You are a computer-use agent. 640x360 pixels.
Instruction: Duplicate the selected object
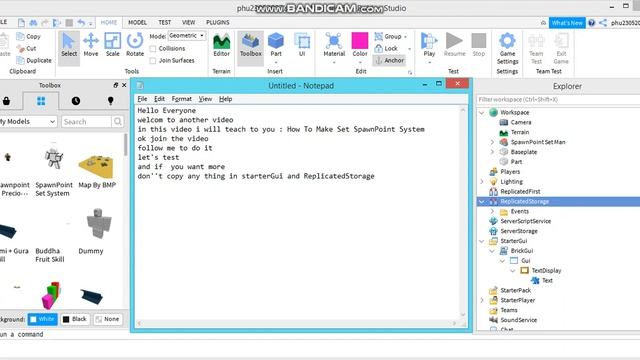click(34, 60)
